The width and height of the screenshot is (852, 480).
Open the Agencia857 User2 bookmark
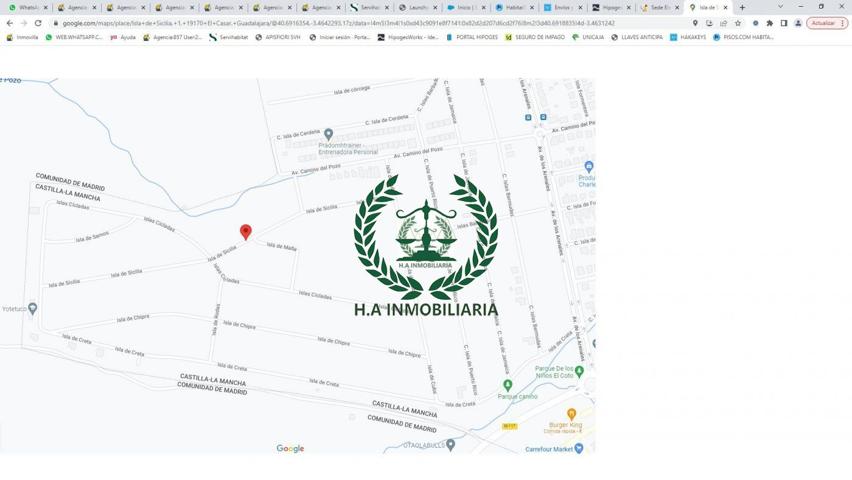(x=172, y=38)
